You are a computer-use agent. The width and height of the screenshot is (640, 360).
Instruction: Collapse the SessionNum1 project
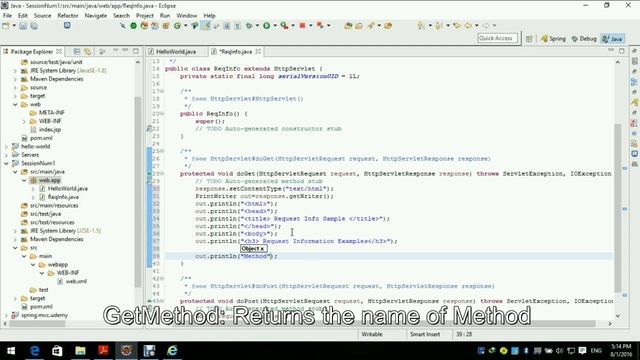[x=6, y=163]
